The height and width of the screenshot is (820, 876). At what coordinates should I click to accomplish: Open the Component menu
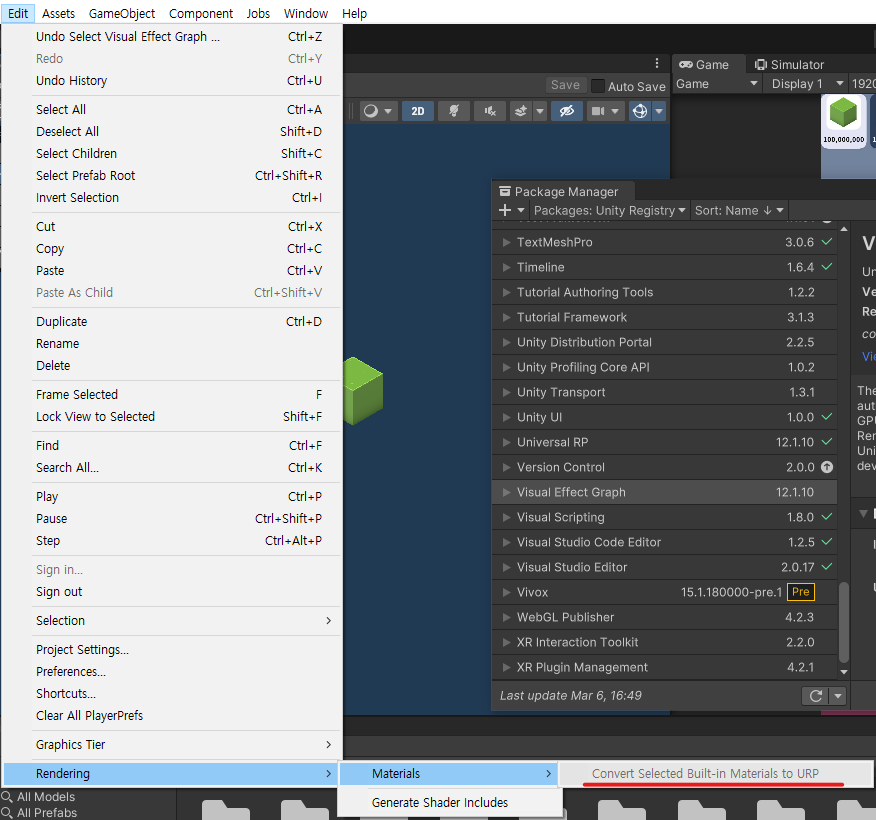201,13
